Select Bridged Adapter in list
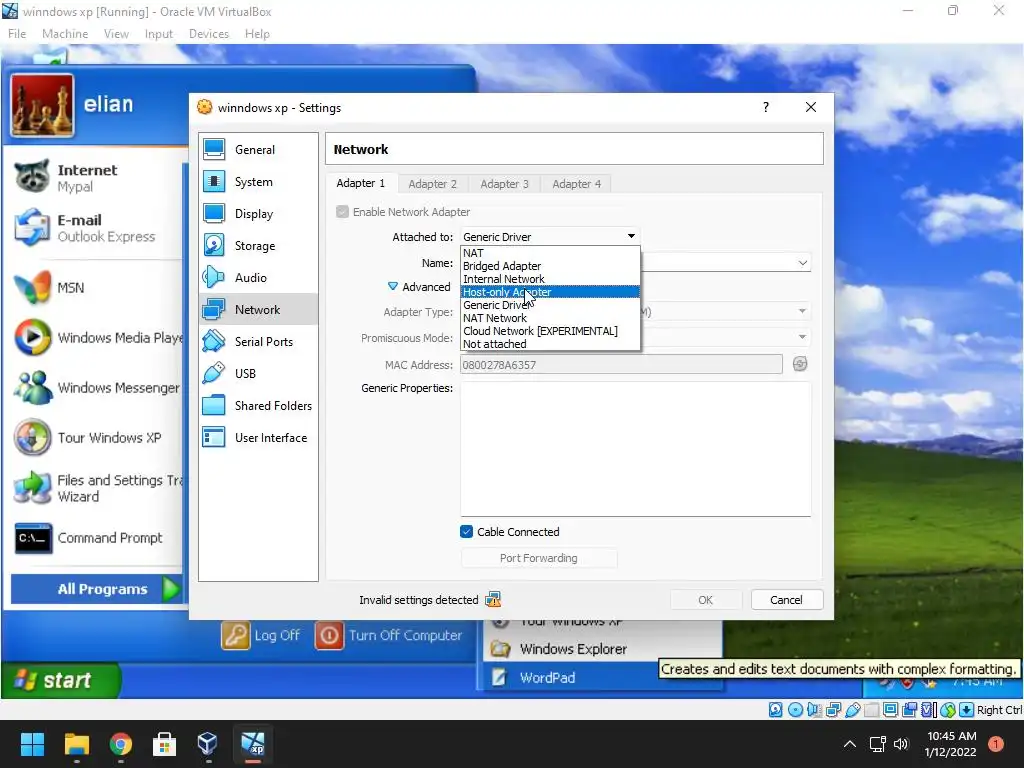The image size is (1024, 768). [x=550, y=266]
